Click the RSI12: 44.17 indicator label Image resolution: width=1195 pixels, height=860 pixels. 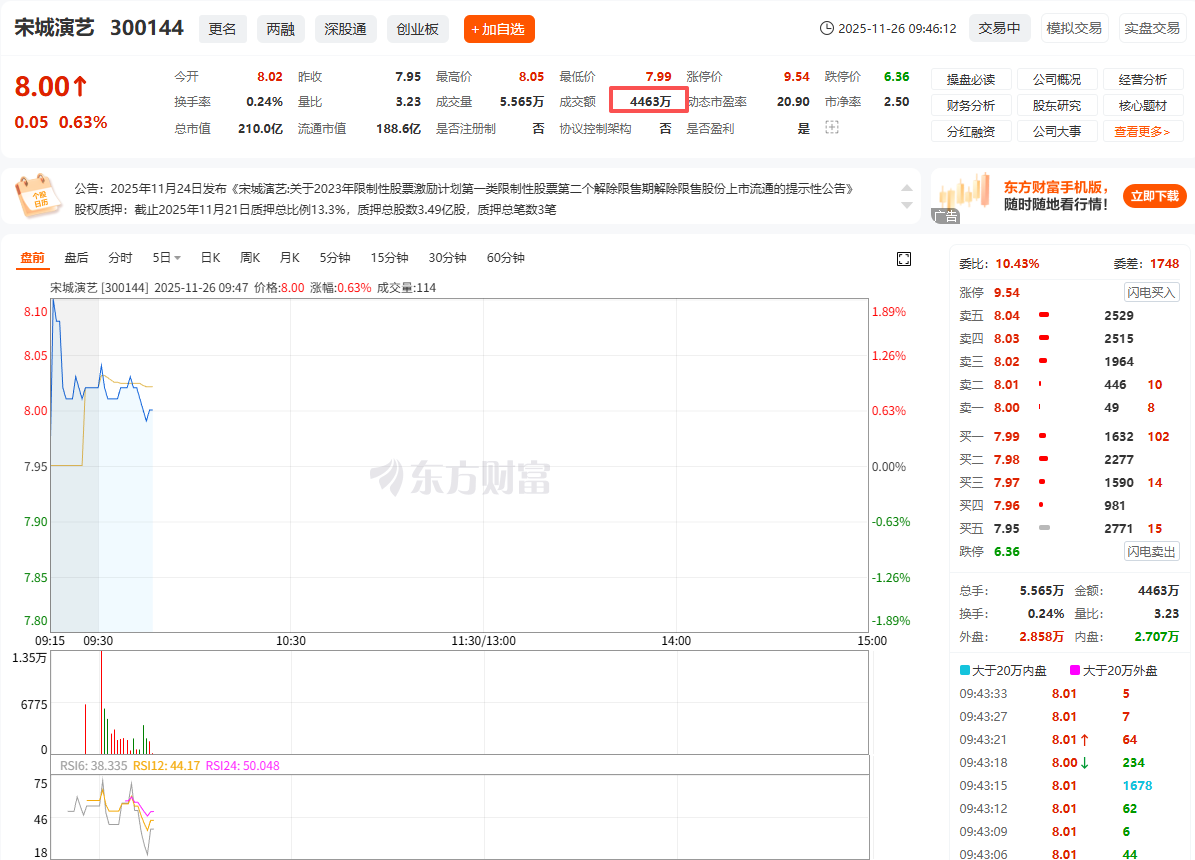pyautogui.click(x=166, y=765)
